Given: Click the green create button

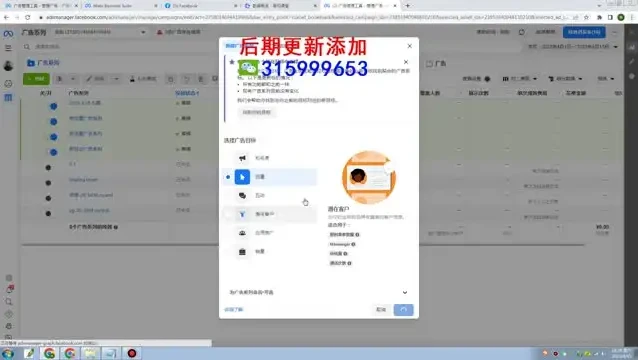Looking at the screenshot, I should (x=36, y=79).
